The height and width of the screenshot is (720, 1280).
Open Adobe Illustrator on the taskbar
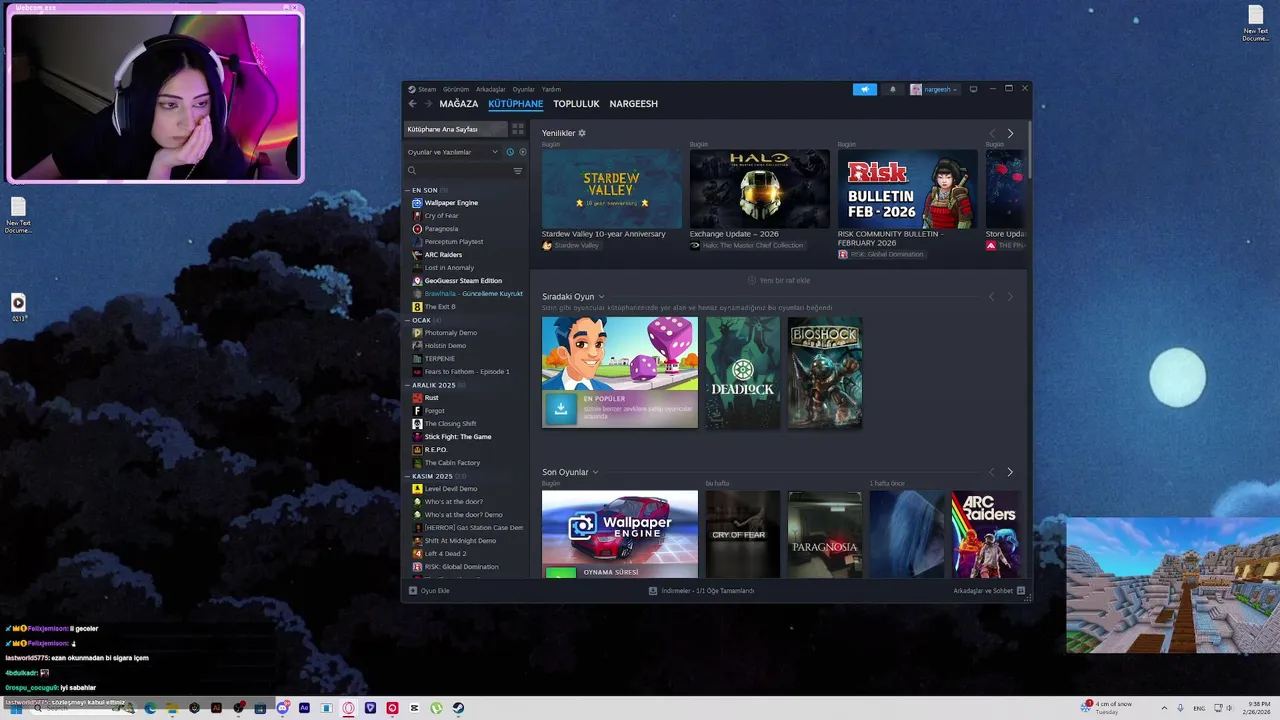point(217,708)
